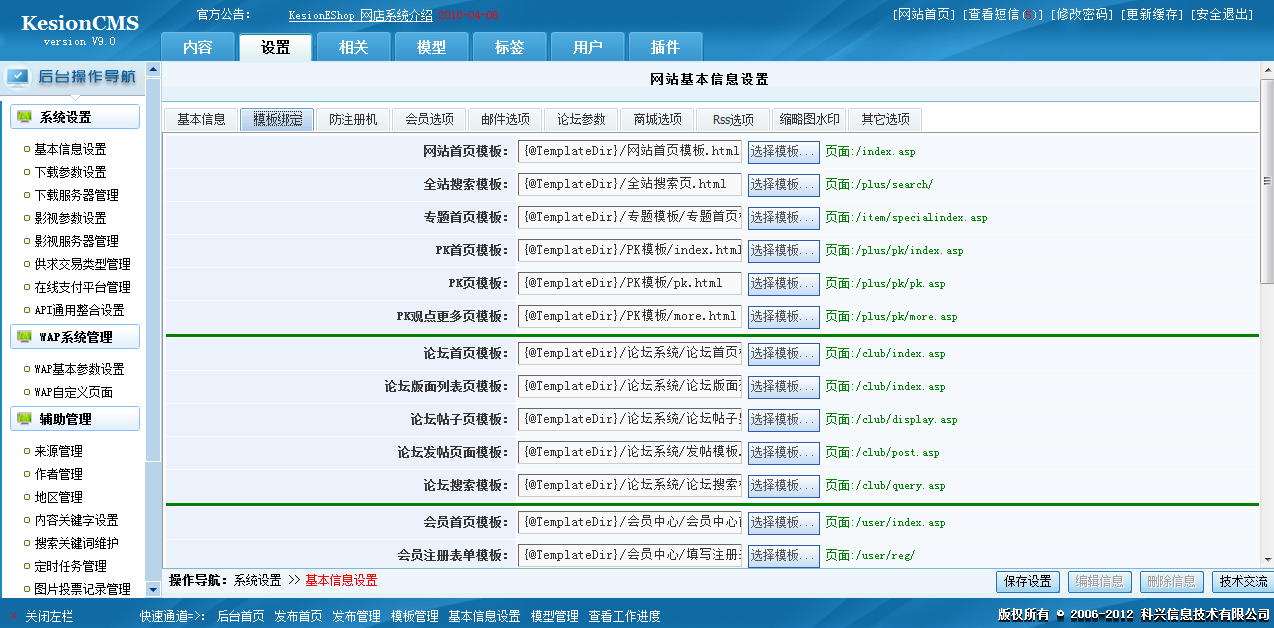
Task: Click the 技术交流 button
Action: pos(1243,581)
